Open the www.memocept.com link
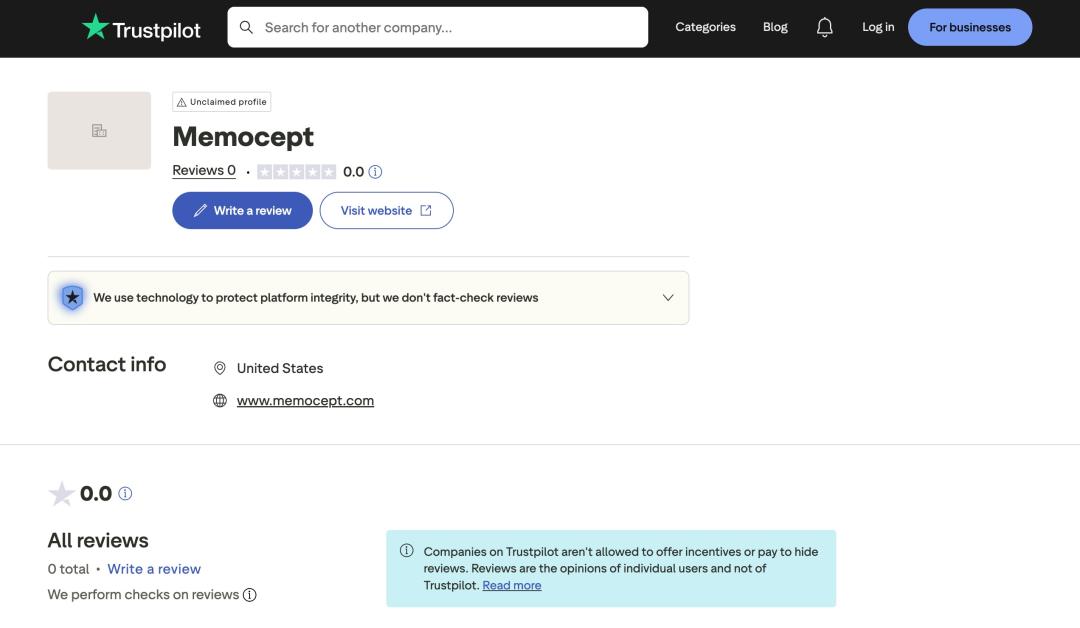 click(x=305, y=401)
